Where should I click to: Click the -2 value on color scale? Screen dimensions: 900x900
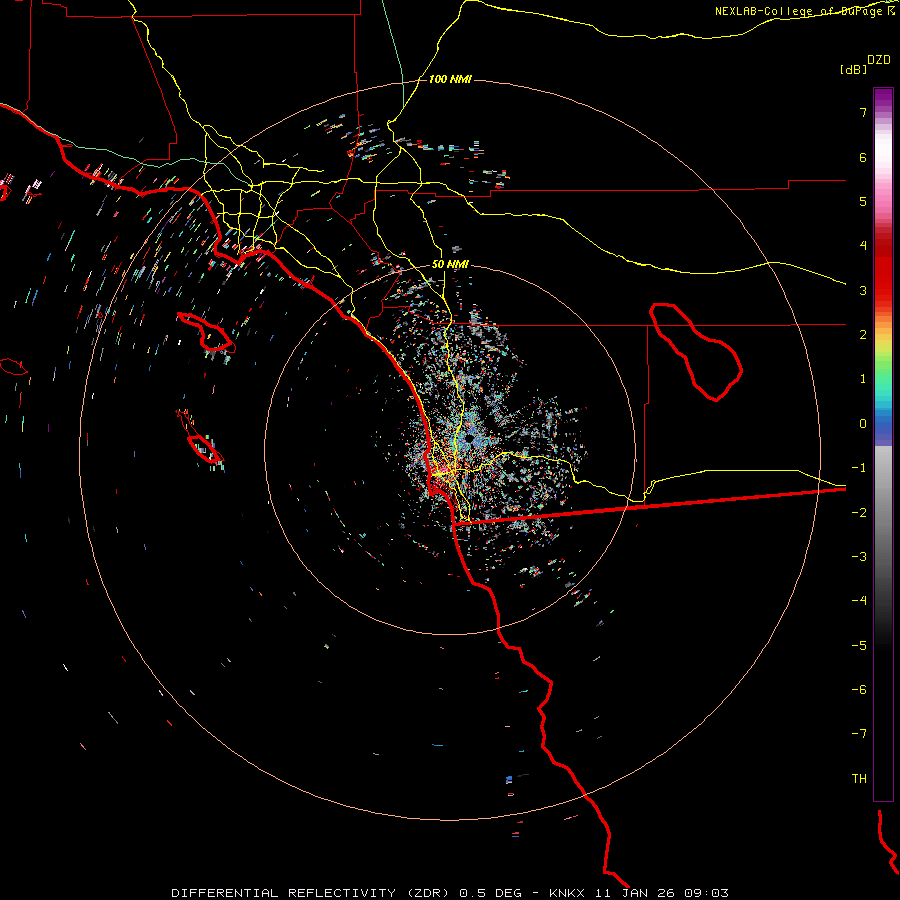[x=859, y=512]
